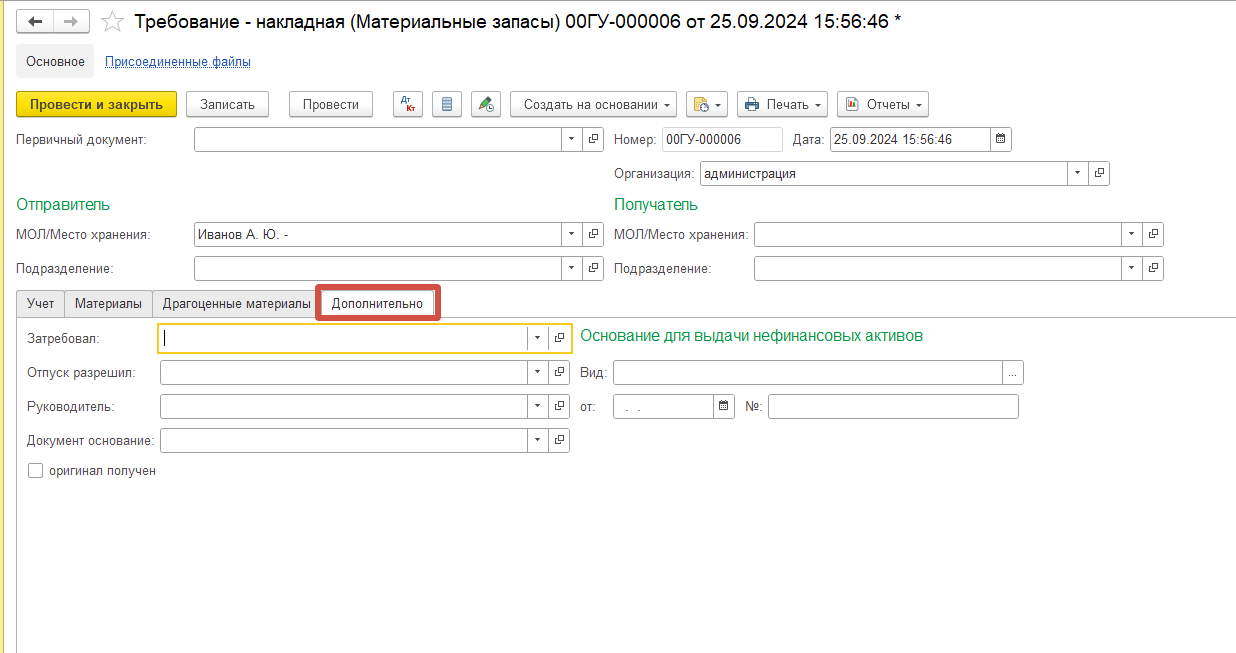The height and width of the screenshot is (653, 1236).
Task: Expand the Руководитель dropdown
Action: click(x=538, y=407)
